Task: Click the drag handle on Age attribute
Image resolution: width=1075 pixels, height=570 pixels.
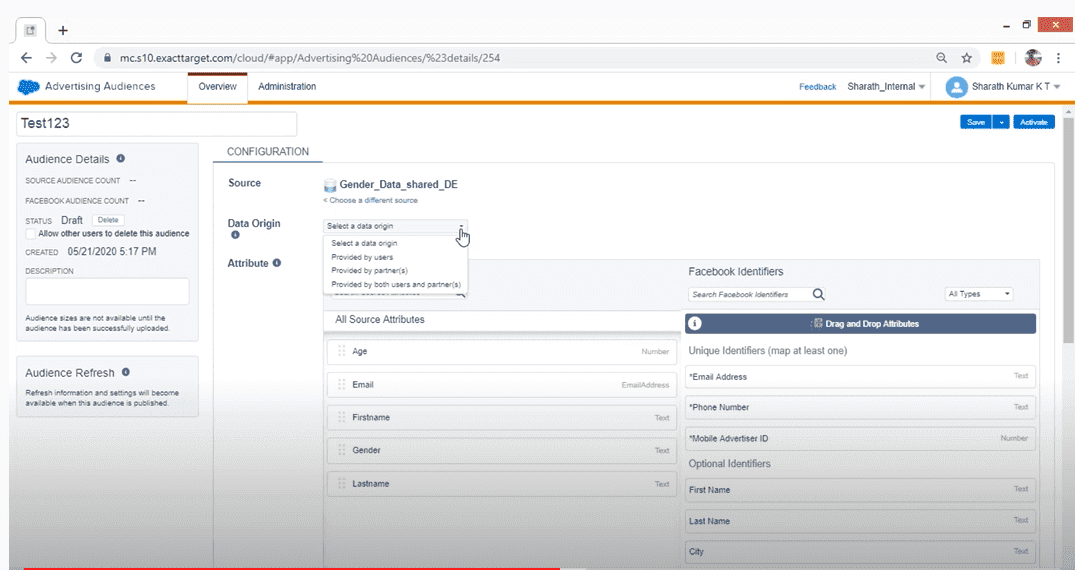Action: (x=342, y=351)
